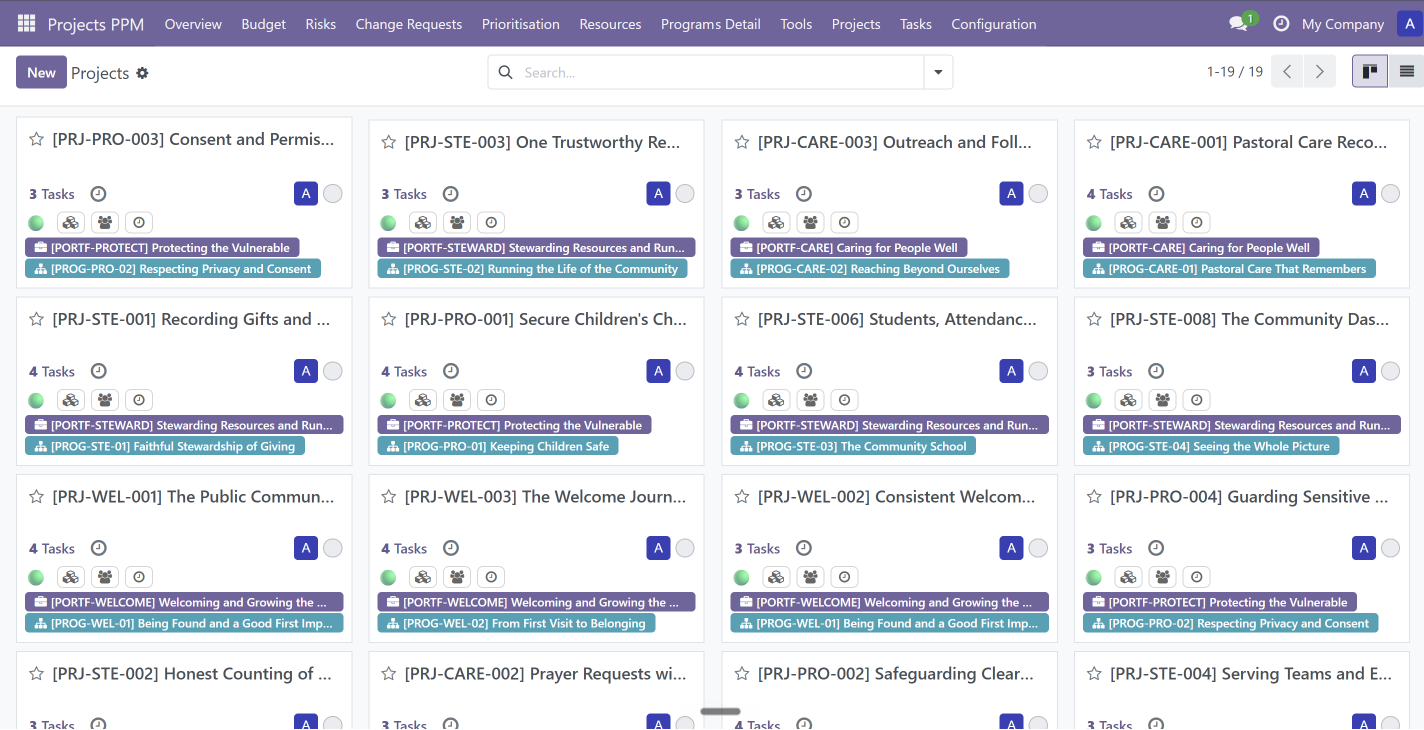Image resolution: width=1424 pixels, height=730 pixels.
Task: Star the PRJ-PRO-002 Safeguarding project
Action: (x=742, y=674)
